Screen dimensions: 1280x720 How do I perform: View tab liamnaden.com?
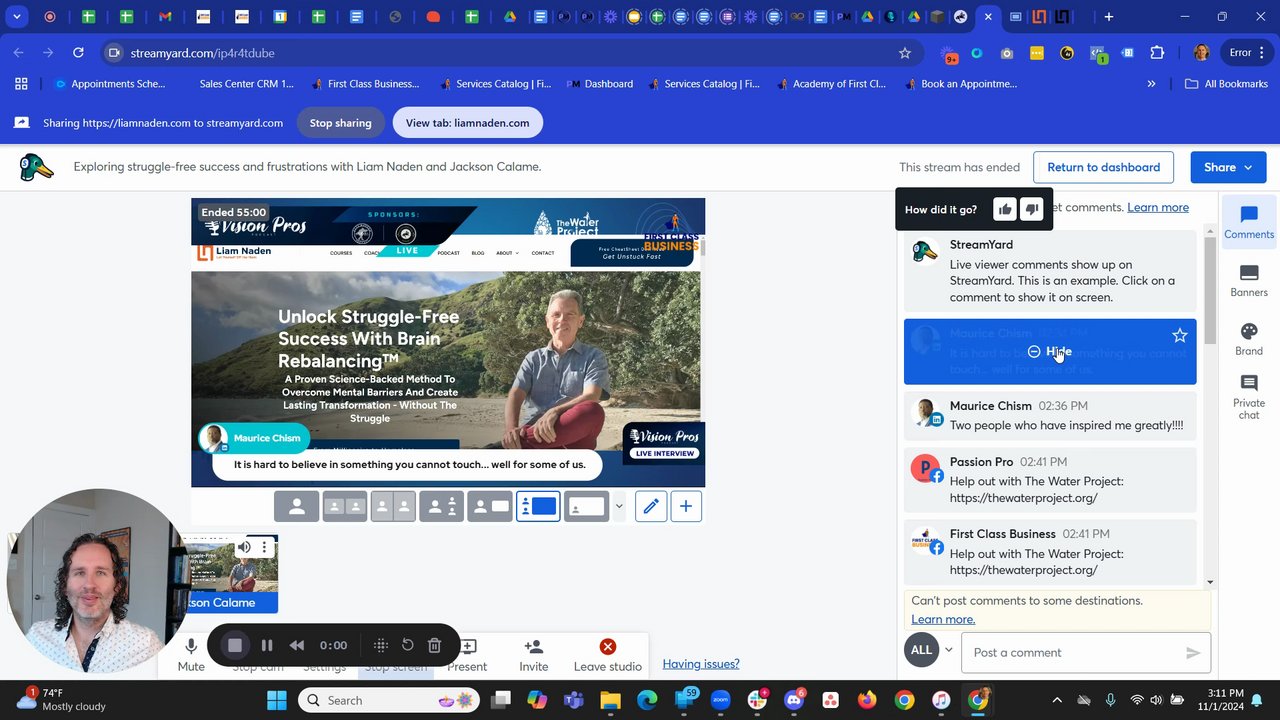467,123
